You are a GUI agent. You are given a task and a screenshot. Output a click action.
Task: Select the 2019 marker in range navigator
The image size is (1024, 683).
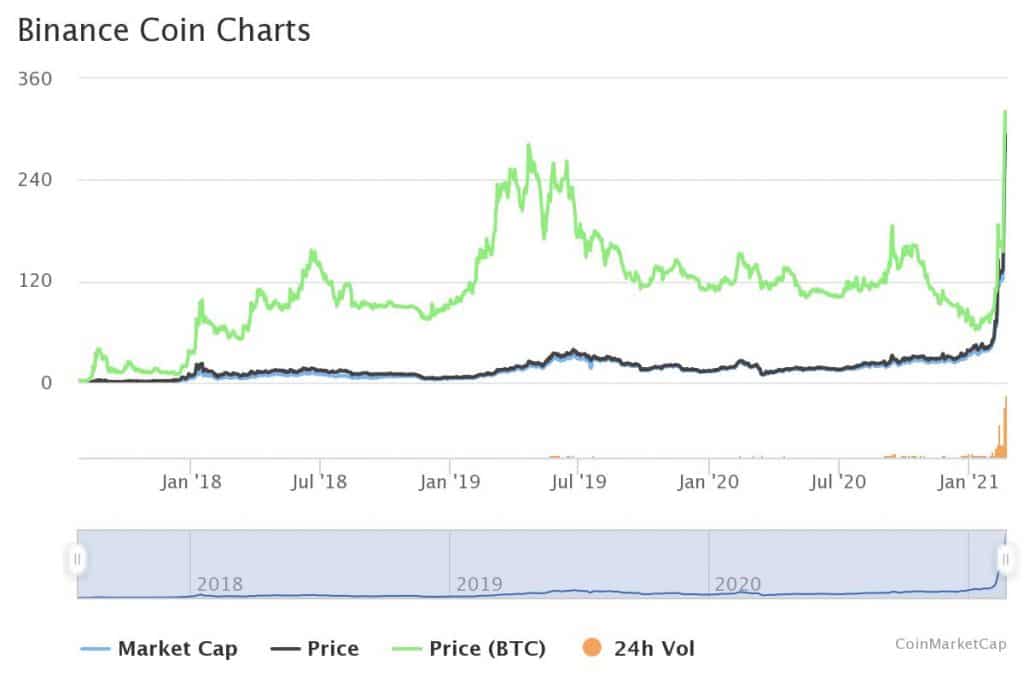coord(479,584)
